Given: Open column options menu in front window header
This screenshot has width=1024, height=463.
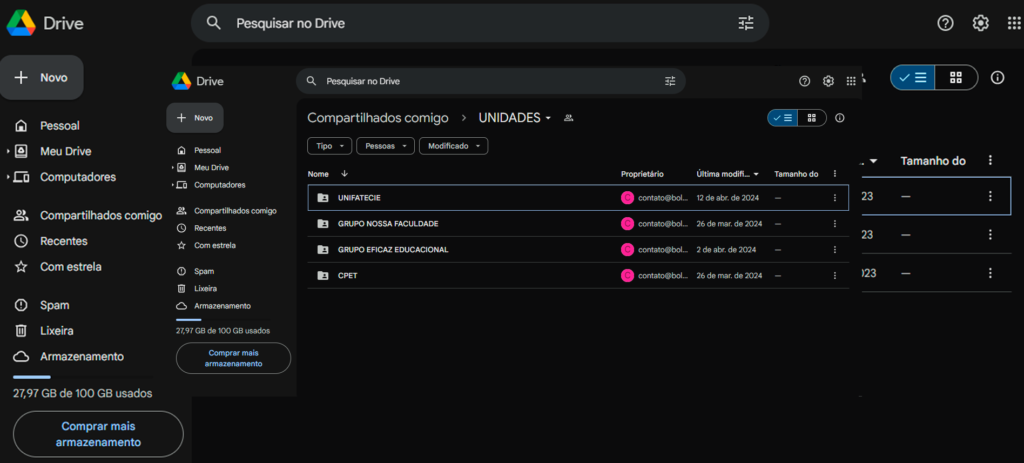Looking at the screenshot, I should (x=835, y=174).
